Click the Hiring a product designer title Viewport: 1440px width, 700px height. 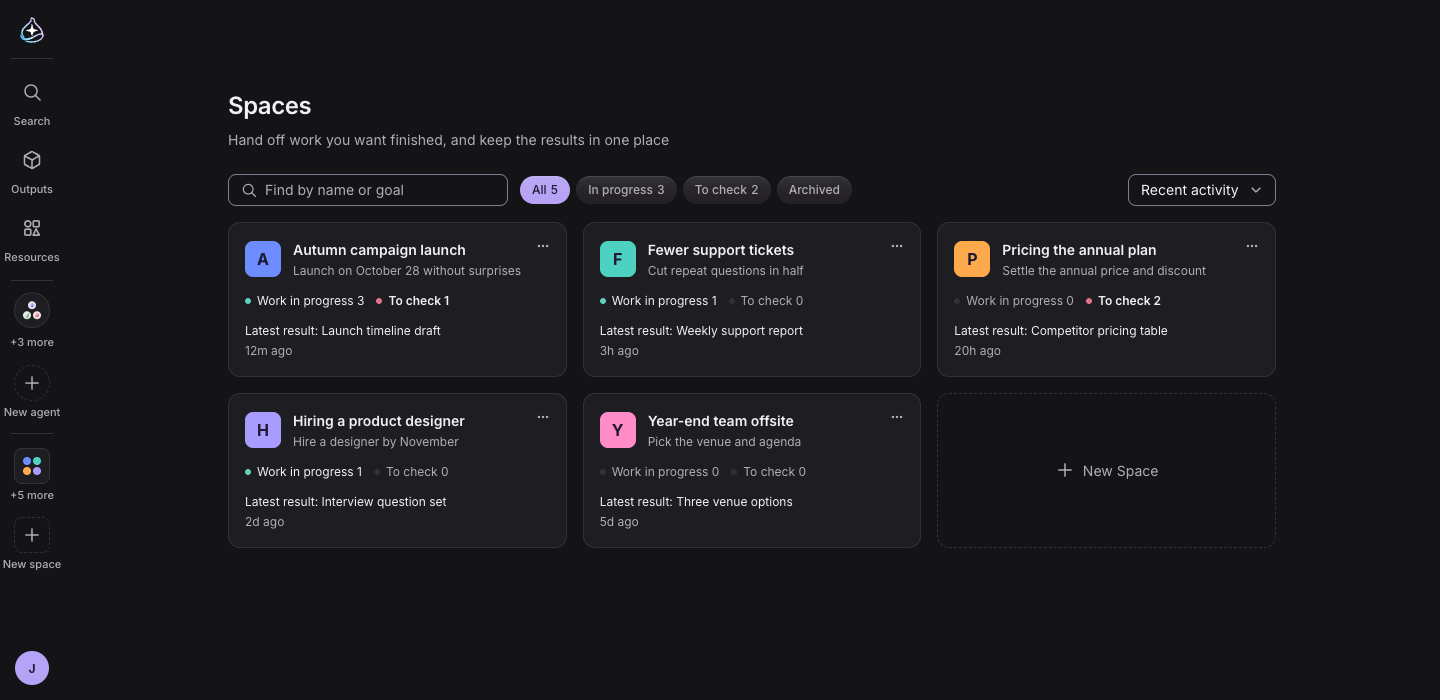(379, 421)
